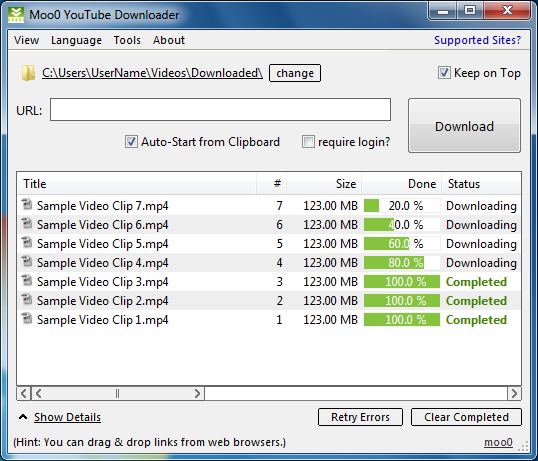
Task: Click file icon of Sample Video Clip 1.mp4
Action: (x=27, y=319)
